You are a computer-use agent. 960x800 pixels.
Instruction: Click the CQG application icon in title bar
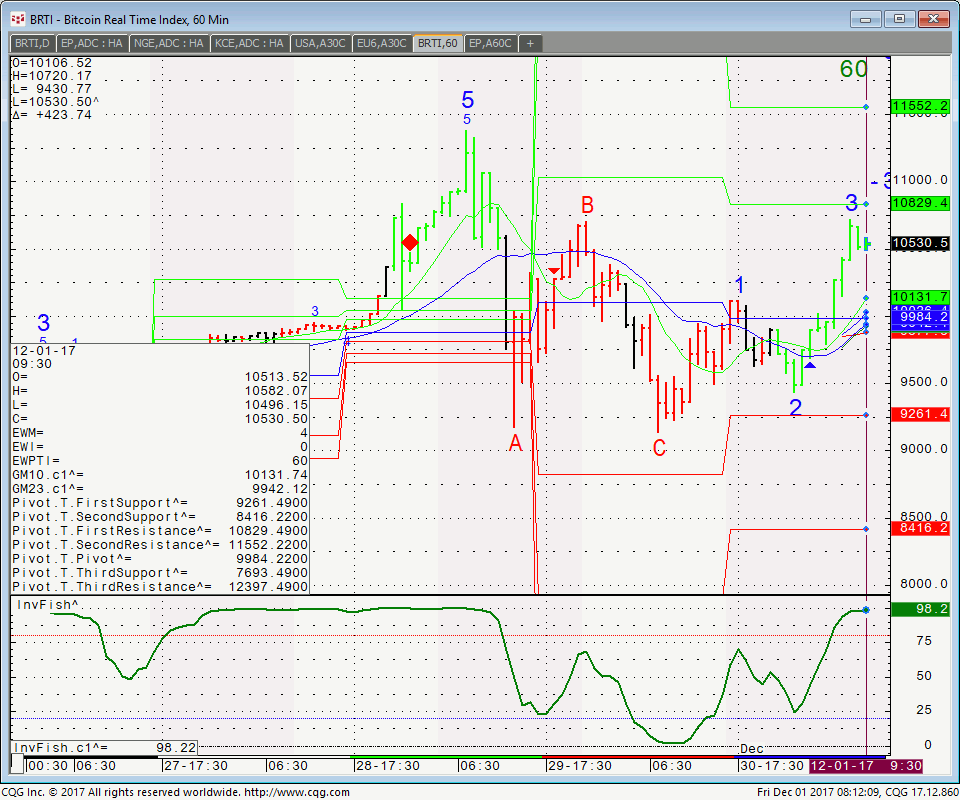tap(18, 20)
